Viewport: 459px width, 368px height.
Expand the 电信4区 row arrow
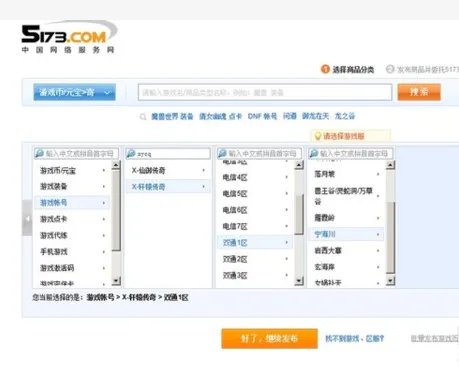(x=287, y=177)
